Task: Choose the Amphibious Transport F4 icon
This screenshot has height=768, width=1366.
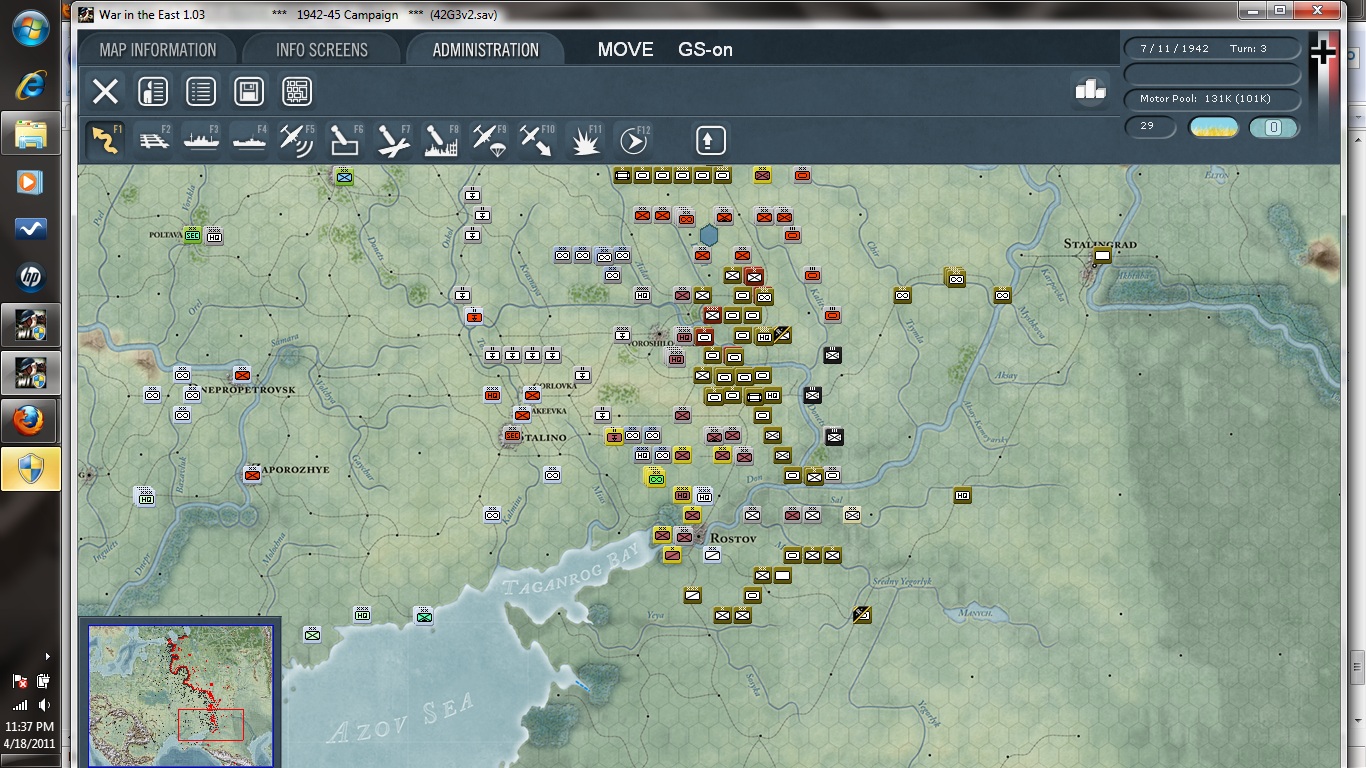Action: coord(250,139)
